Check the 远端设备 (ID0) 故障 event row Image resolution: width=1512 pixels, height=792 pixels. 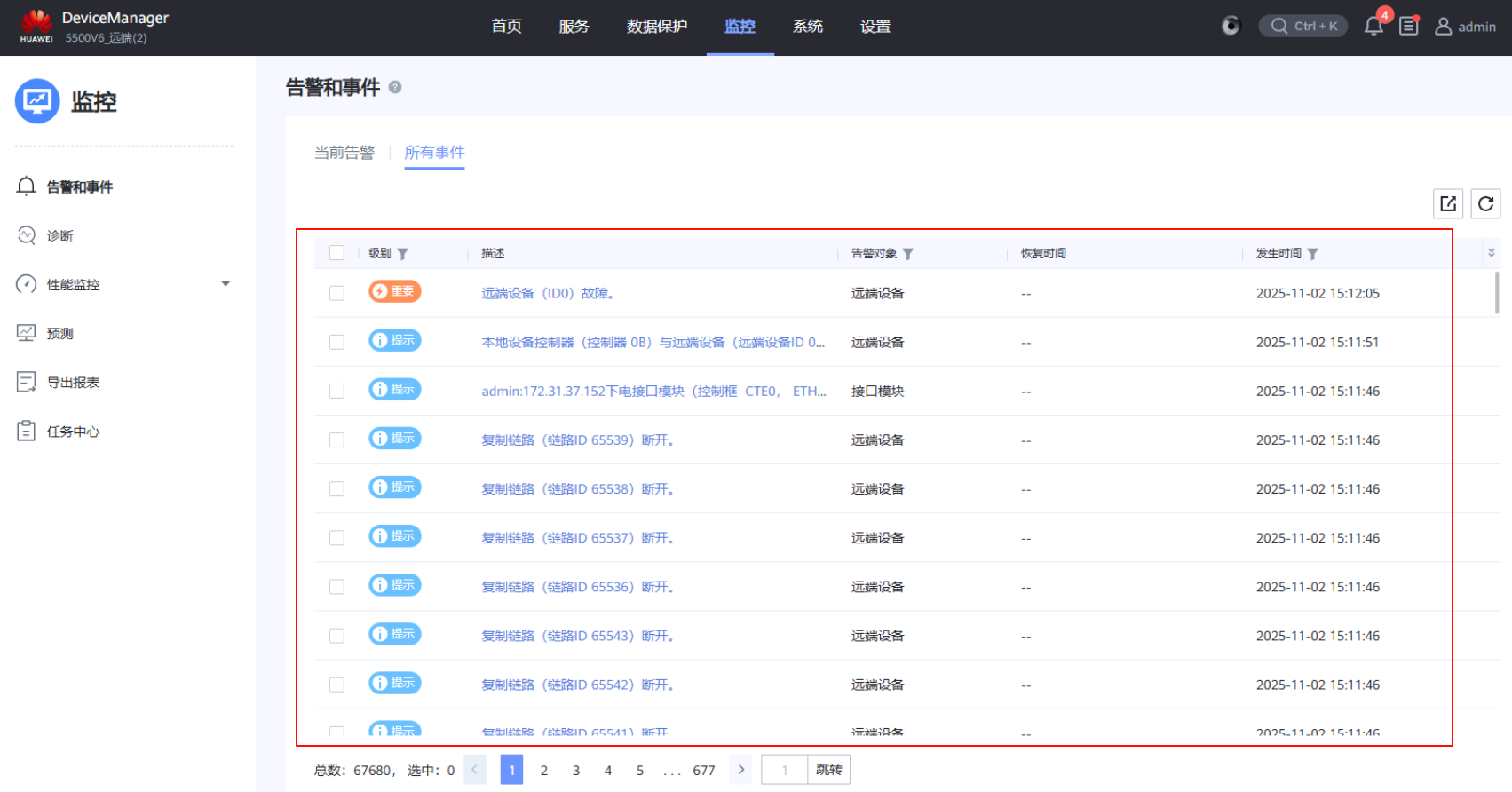pos(336,293)
